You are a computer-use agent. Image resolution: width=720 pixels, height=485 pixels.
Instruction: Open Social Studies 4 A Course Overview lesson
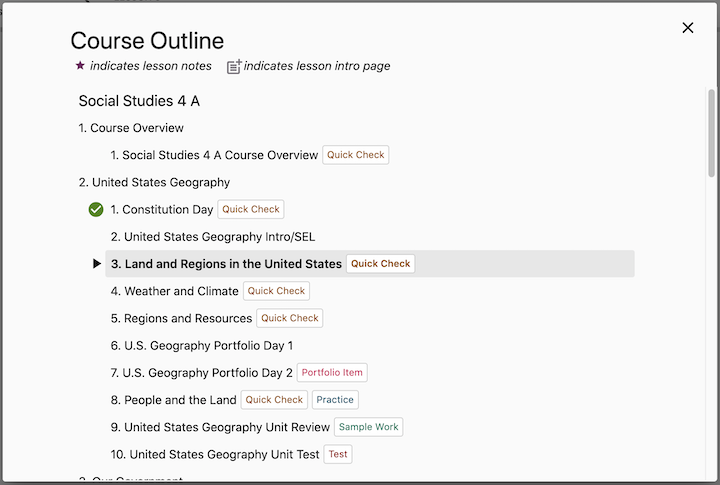click(214, 155)
